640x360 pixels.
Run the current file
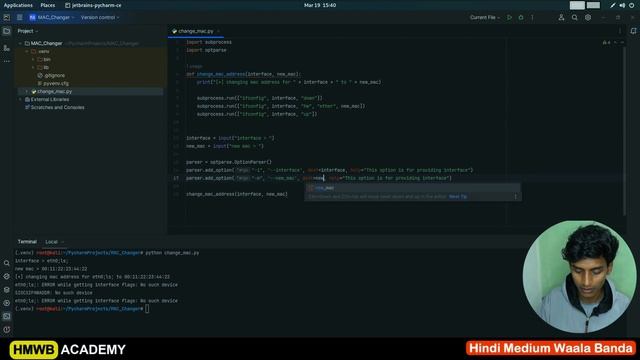coord(509,18)
